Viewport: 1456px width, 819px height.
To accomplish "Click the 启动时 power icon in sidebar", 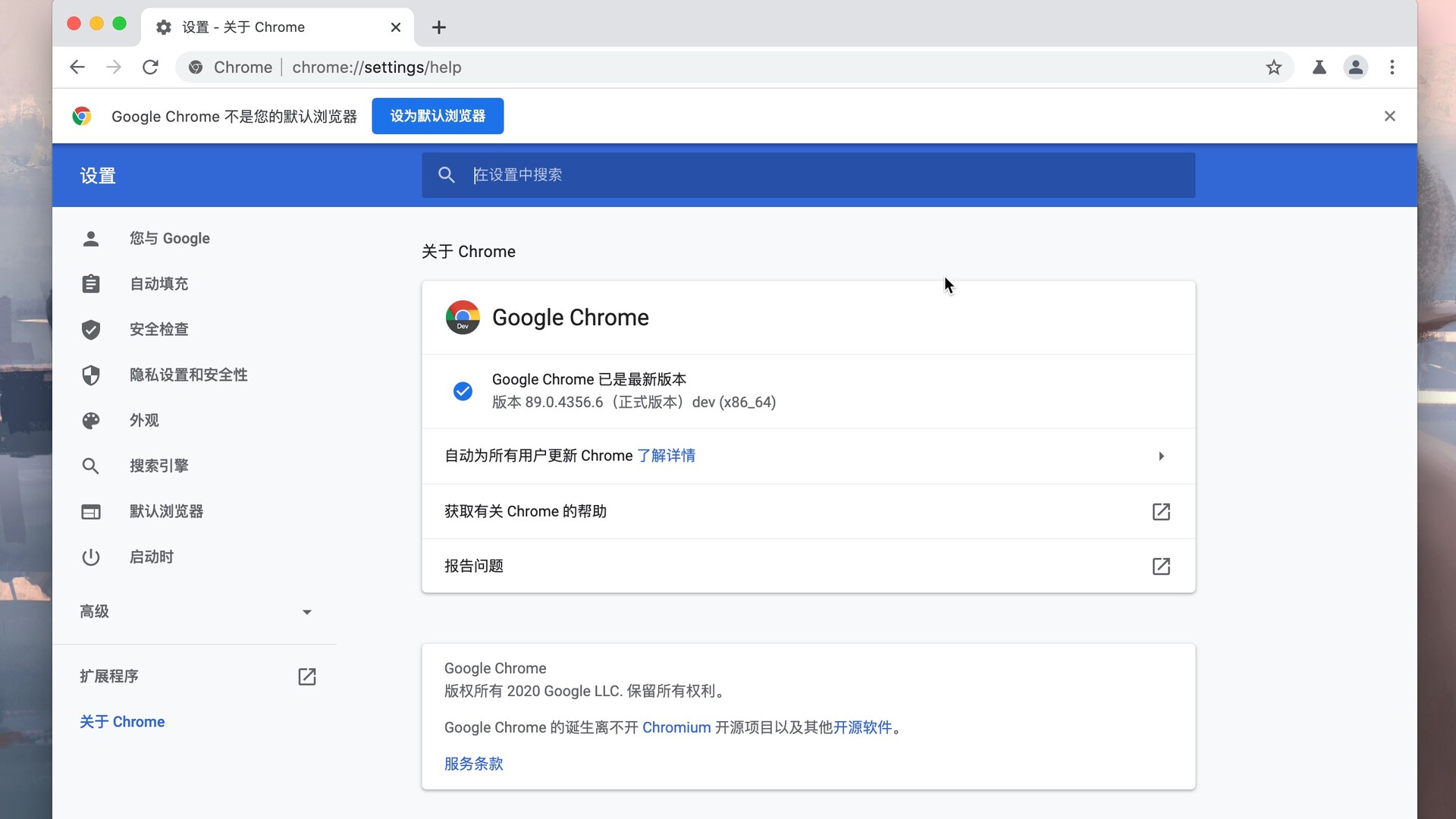I will [91, 557].
